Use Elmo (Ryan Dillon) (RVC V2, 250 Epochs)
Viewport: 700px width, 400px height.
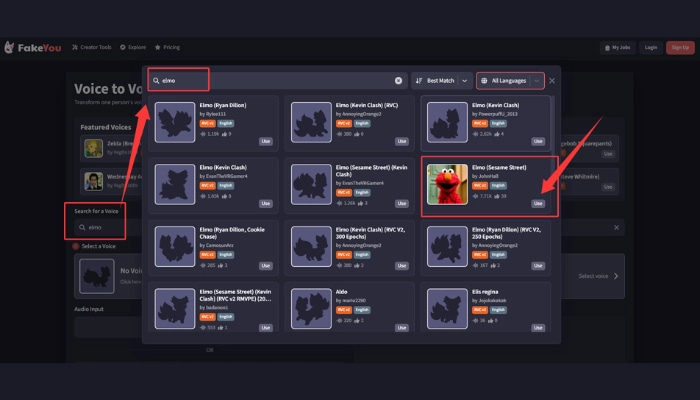538,265
